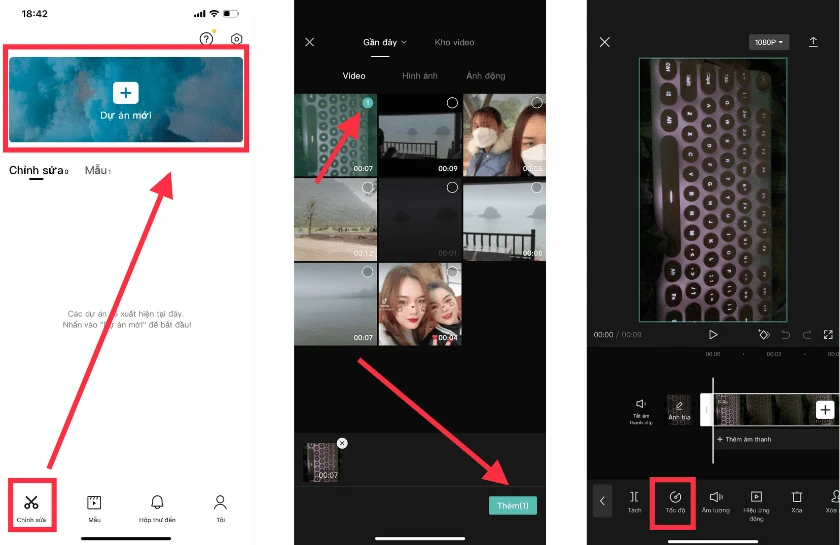
Task: Tap the export upload icon
Action: 813,42
